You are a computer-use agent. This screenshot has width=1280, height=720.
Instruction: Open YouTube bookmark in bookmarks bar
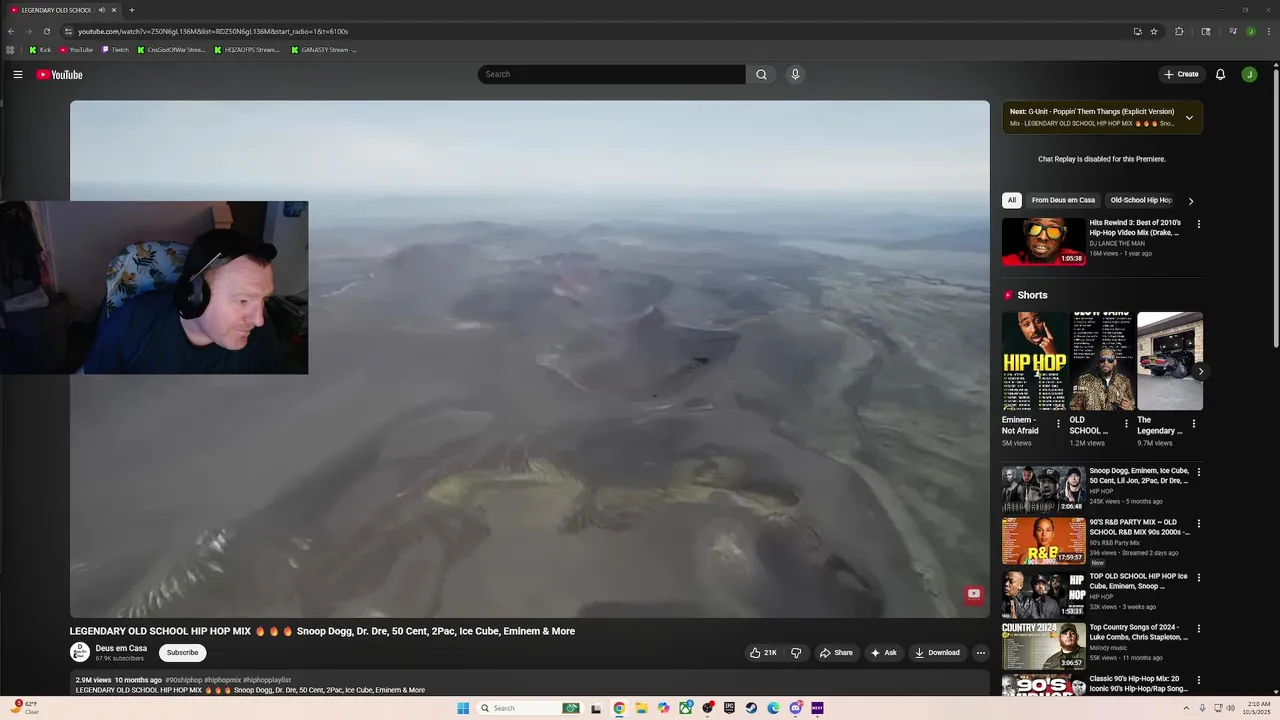[76, 49]
